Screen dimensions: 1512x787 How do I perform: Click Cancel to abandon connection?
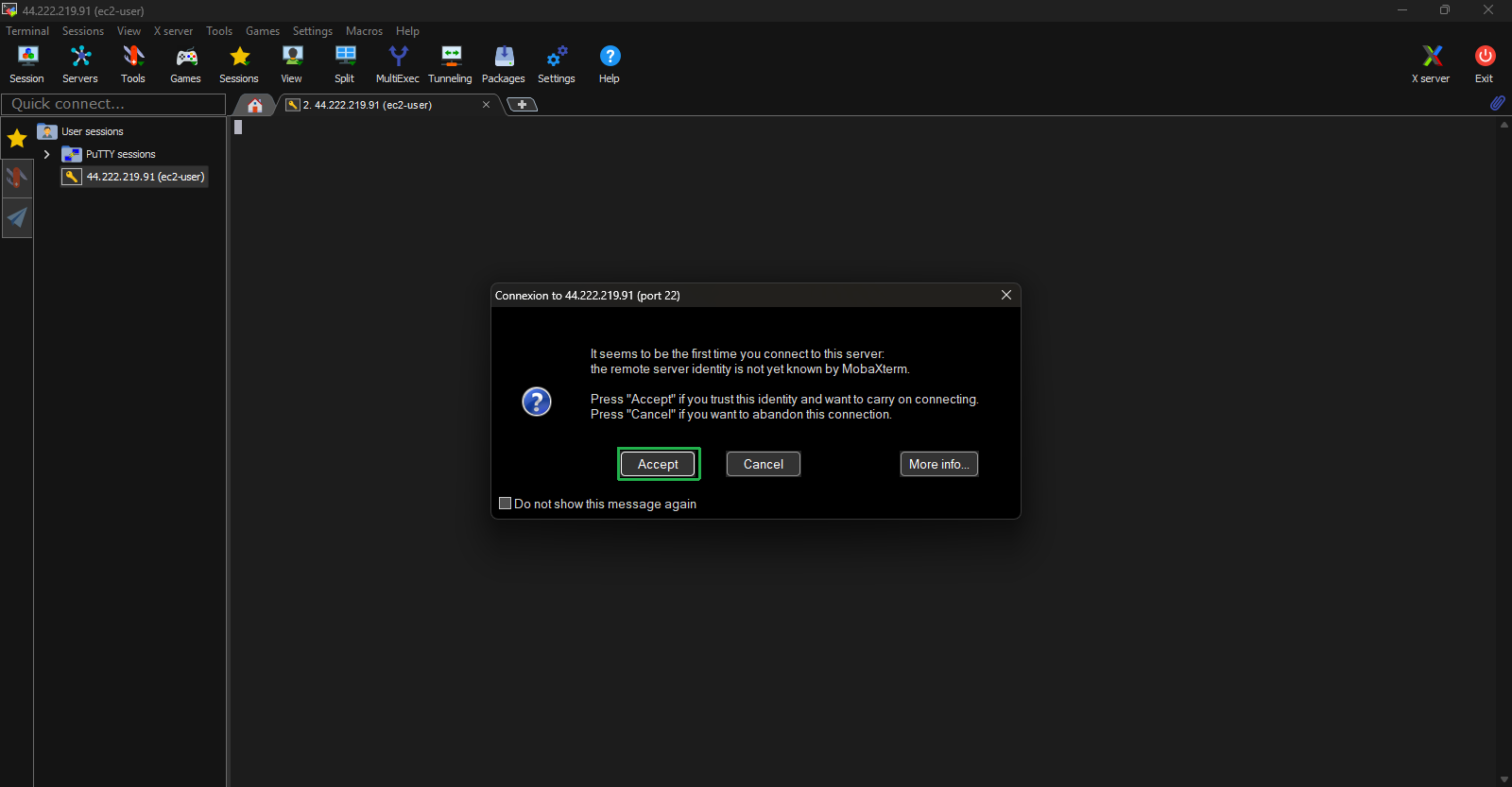point(763,464)
